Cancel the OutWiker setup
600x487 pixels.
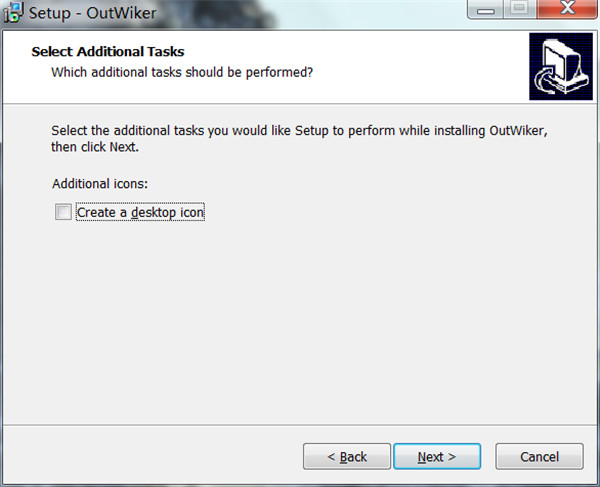pyautogui.click(x=540, y=456)
